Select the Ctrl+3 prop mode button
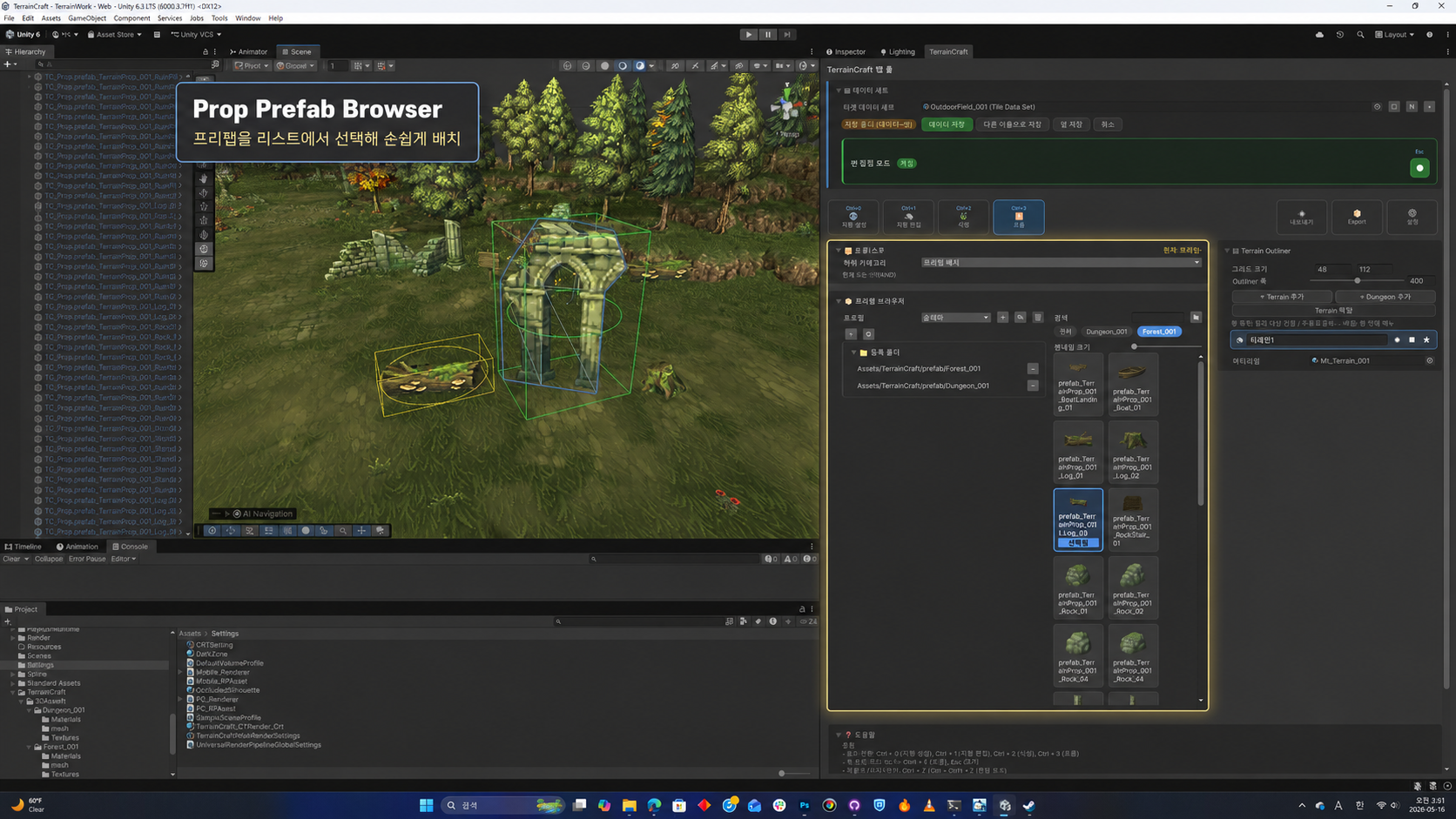The height and width of the screenshot is (819, 1456). [1018, 217]
